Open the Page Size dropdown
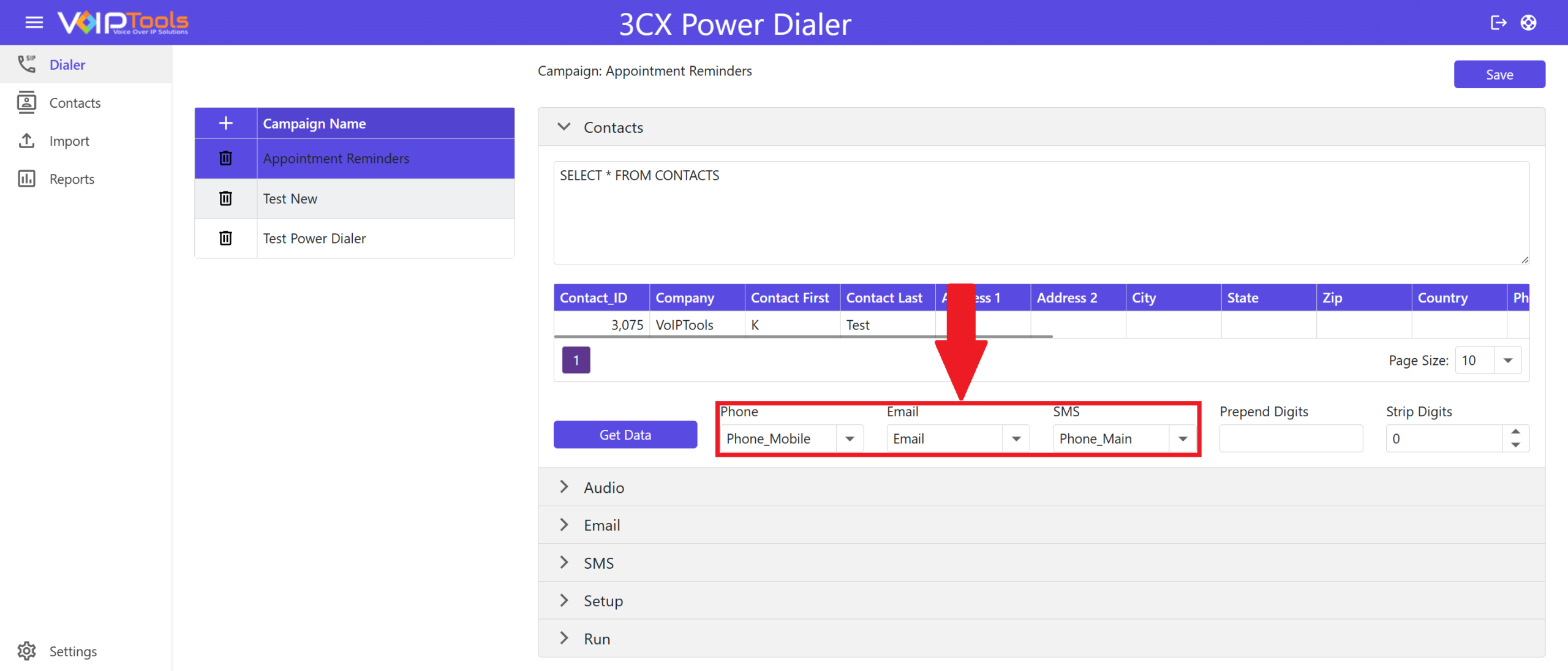The image size is (1568, 671). [x=1508, y=360]
